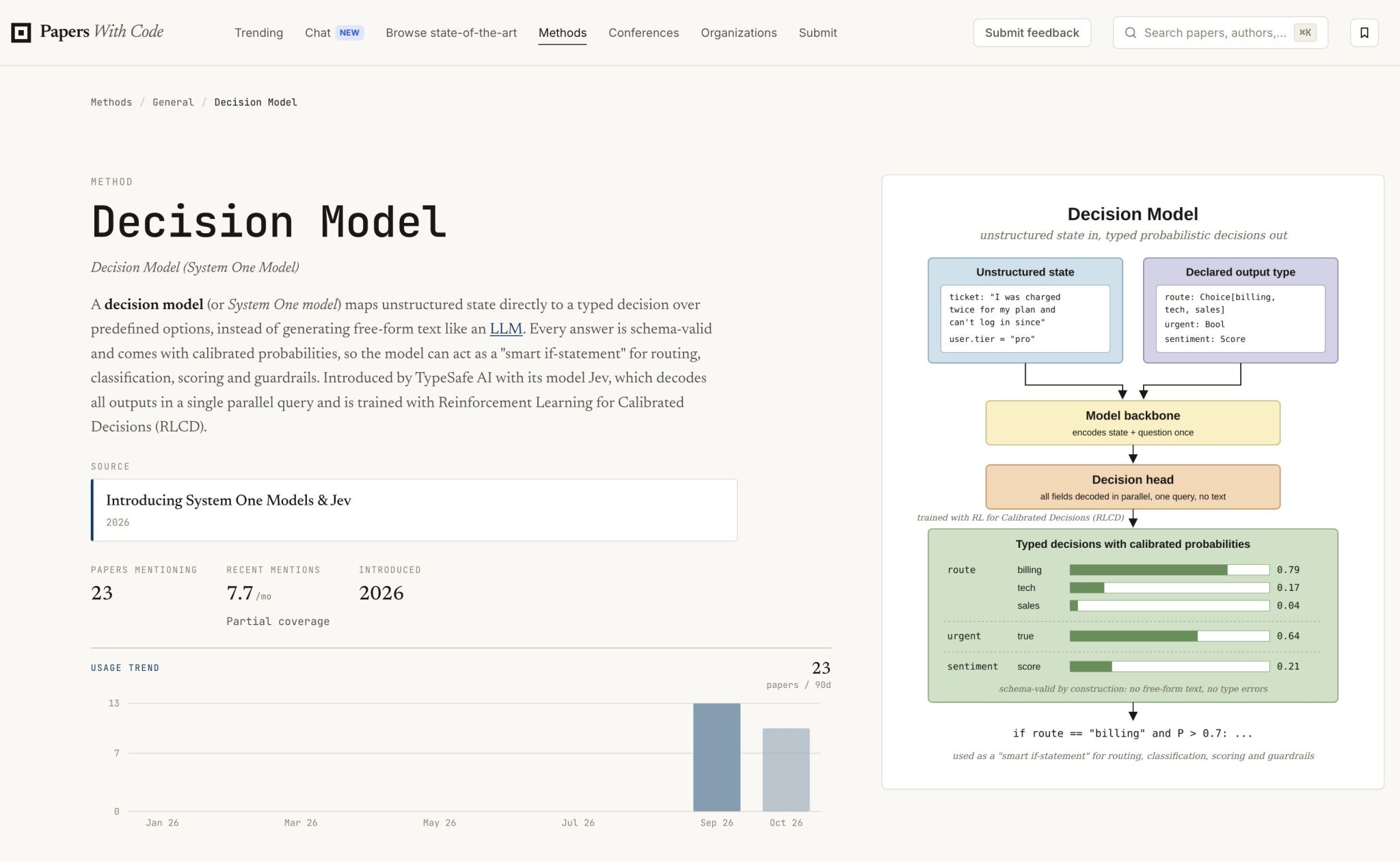Go to Methods breadcrumb

pos(111,103)
